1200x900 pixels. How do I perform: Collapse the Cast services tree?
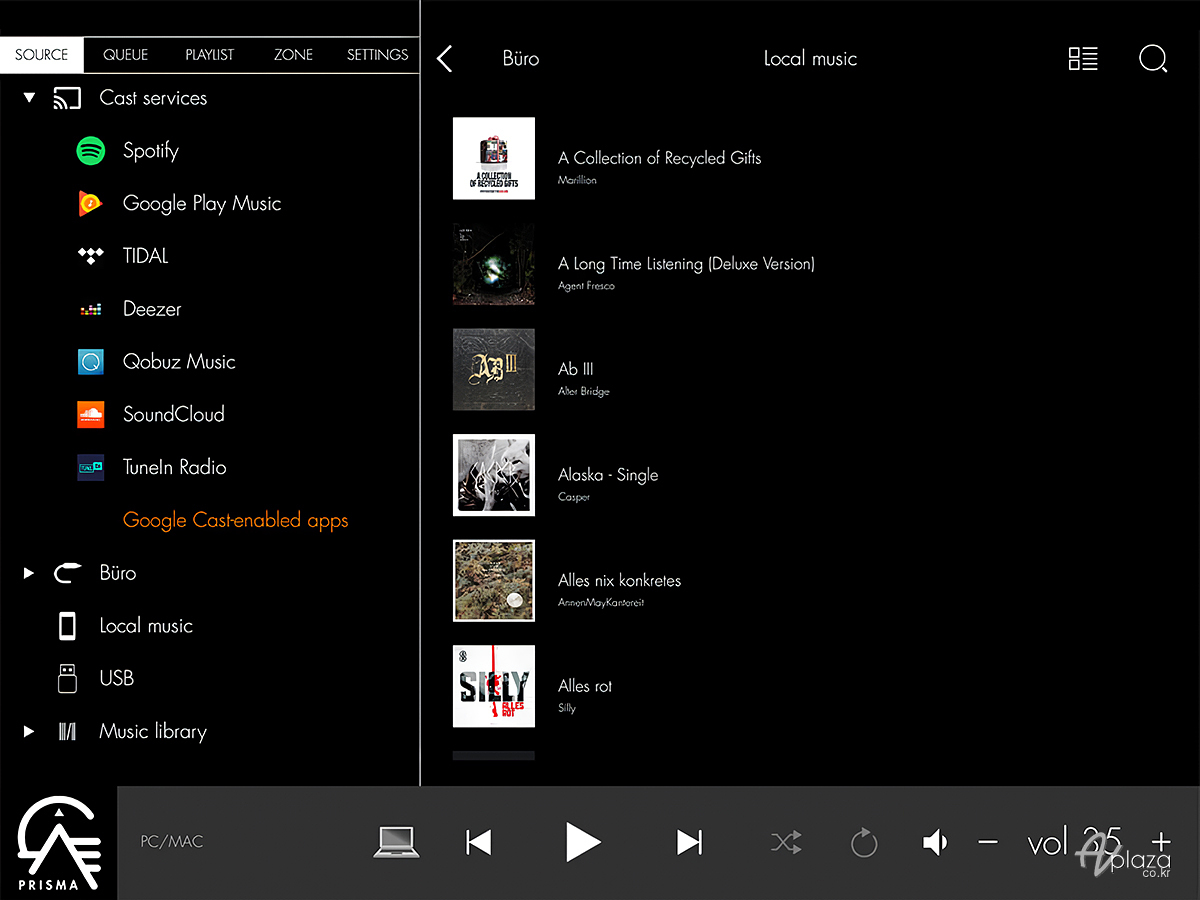(x=29, y=98)
